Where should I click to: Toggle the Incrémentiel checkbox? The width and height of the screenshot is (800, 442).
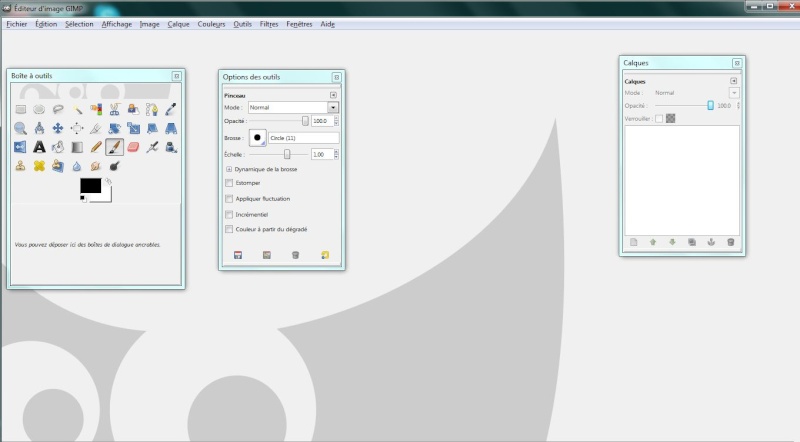pos(229,214)
